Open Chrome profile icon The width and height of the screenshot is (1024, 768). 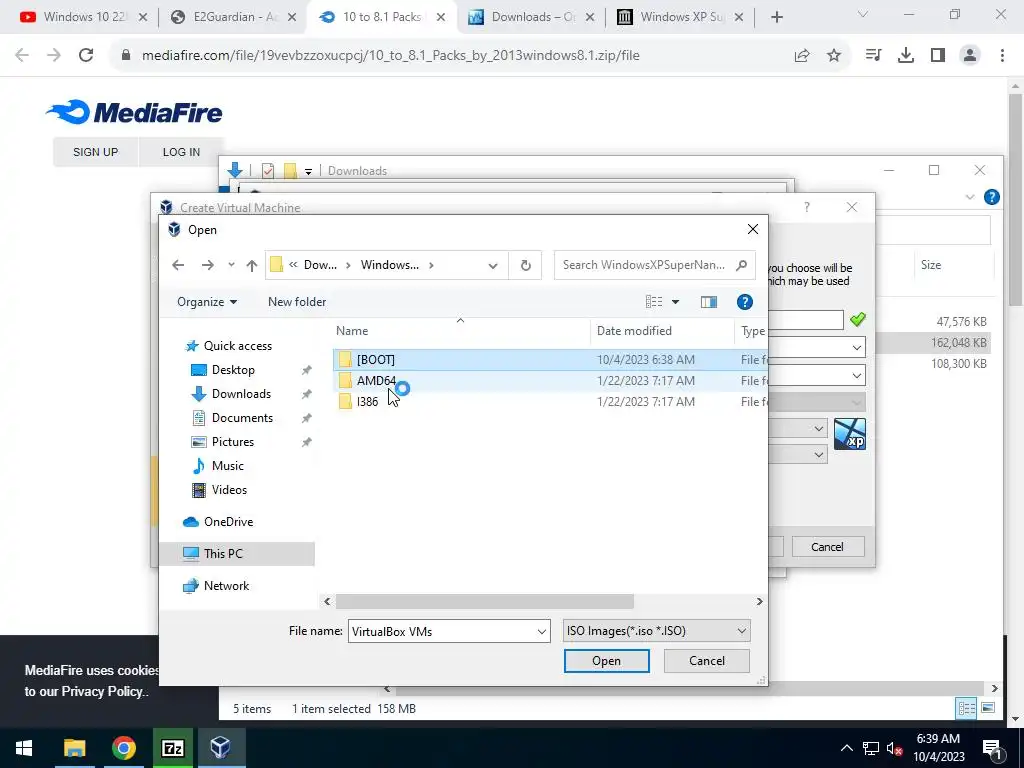pos(970,56)
